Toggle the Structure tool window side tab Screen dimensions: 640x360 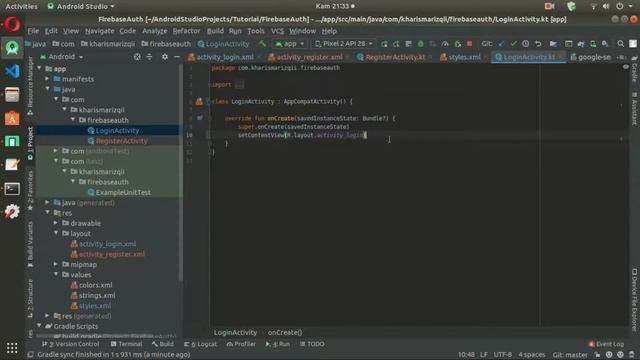pos(30,298)
